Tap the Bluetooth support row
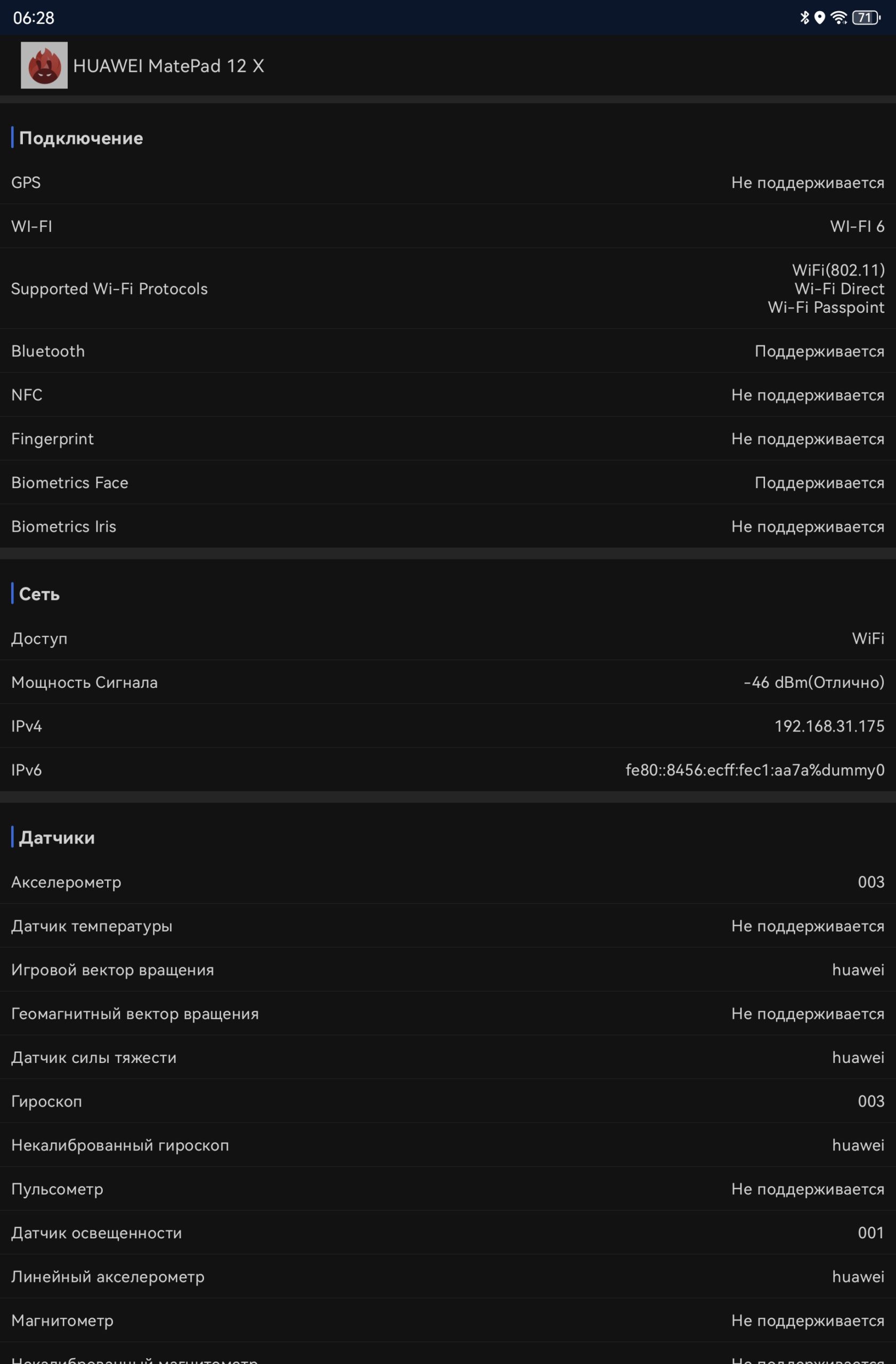 tap(448, 351)
